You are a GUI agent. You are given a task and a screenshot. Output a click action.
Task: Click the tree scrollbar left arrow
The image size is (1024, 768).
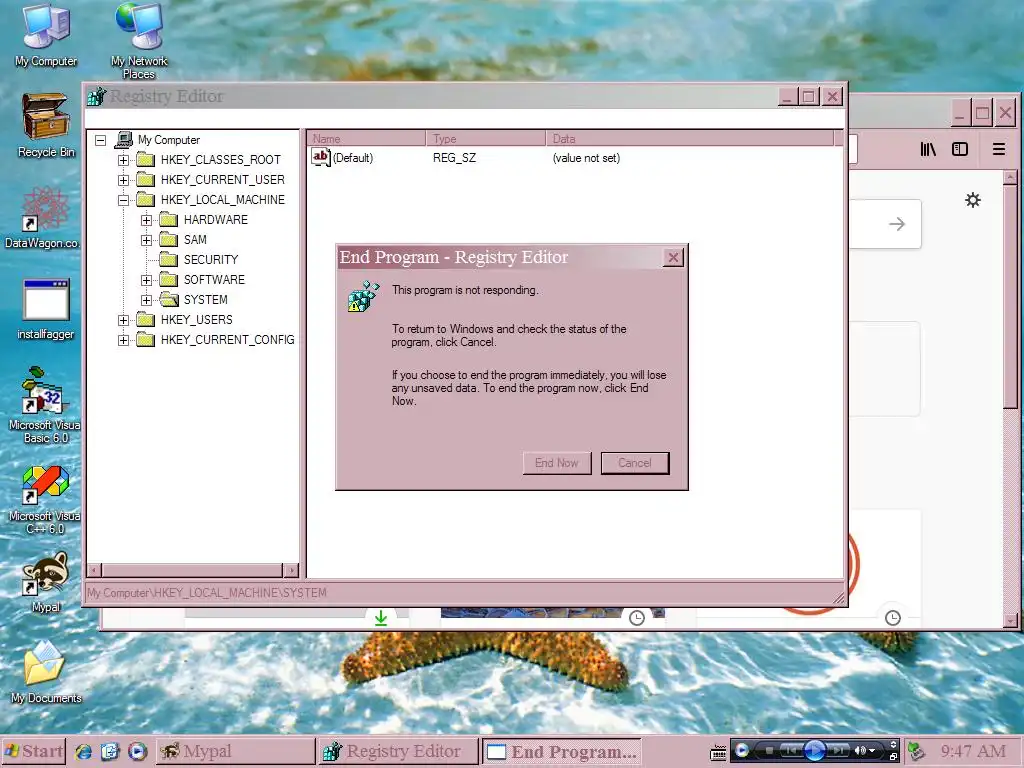coord(95,570)
